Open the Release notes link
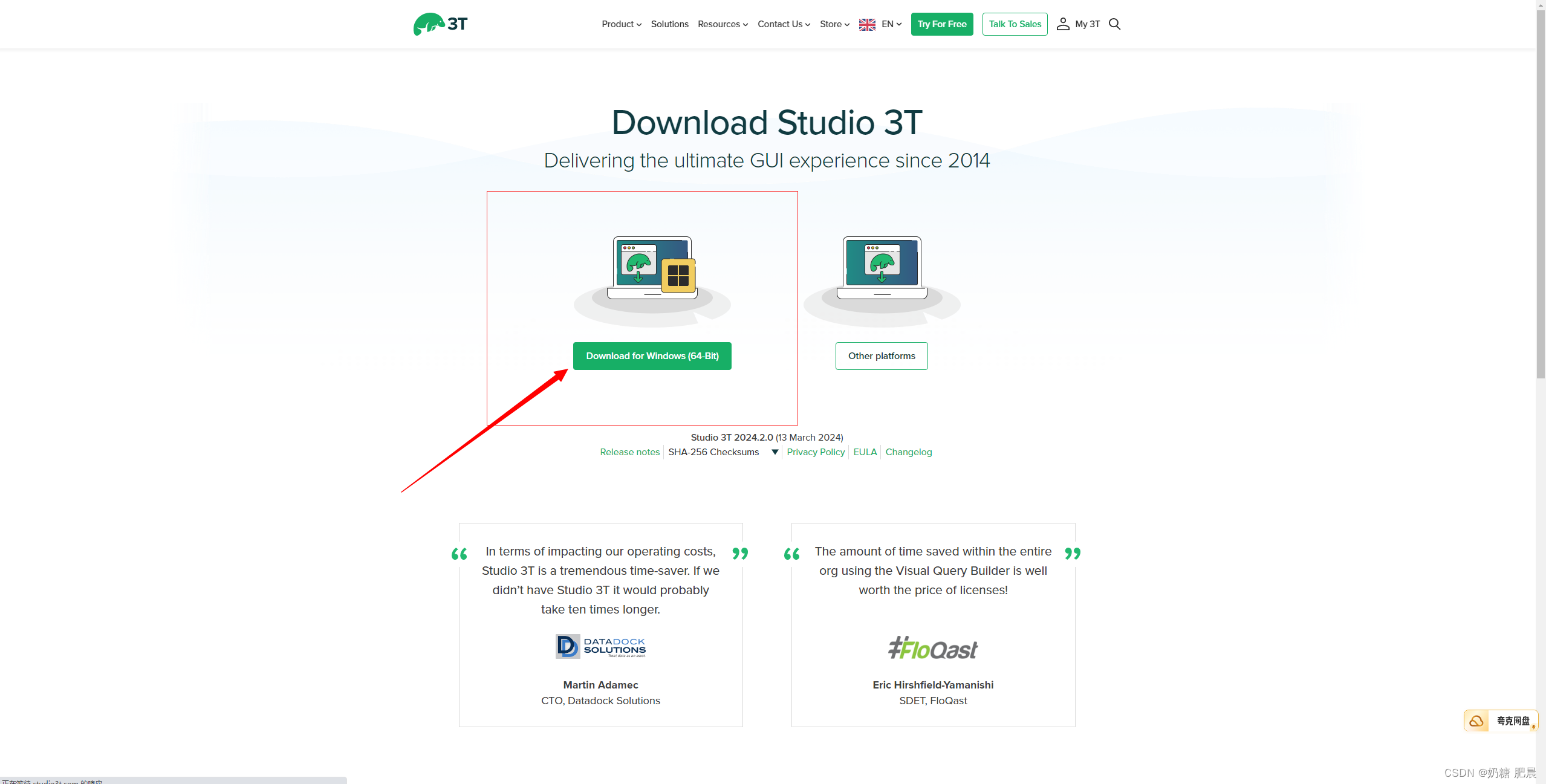Screen dimensions: 1546x784 [629, 452]
